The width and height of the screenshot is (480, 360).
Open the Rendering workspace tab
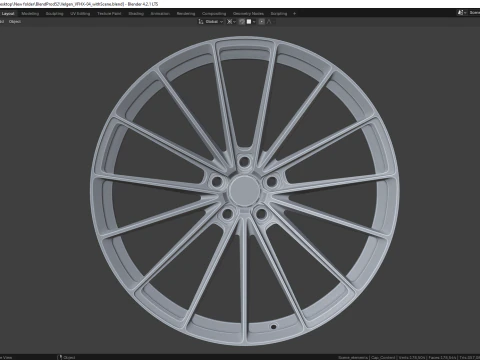pos(186,14)
